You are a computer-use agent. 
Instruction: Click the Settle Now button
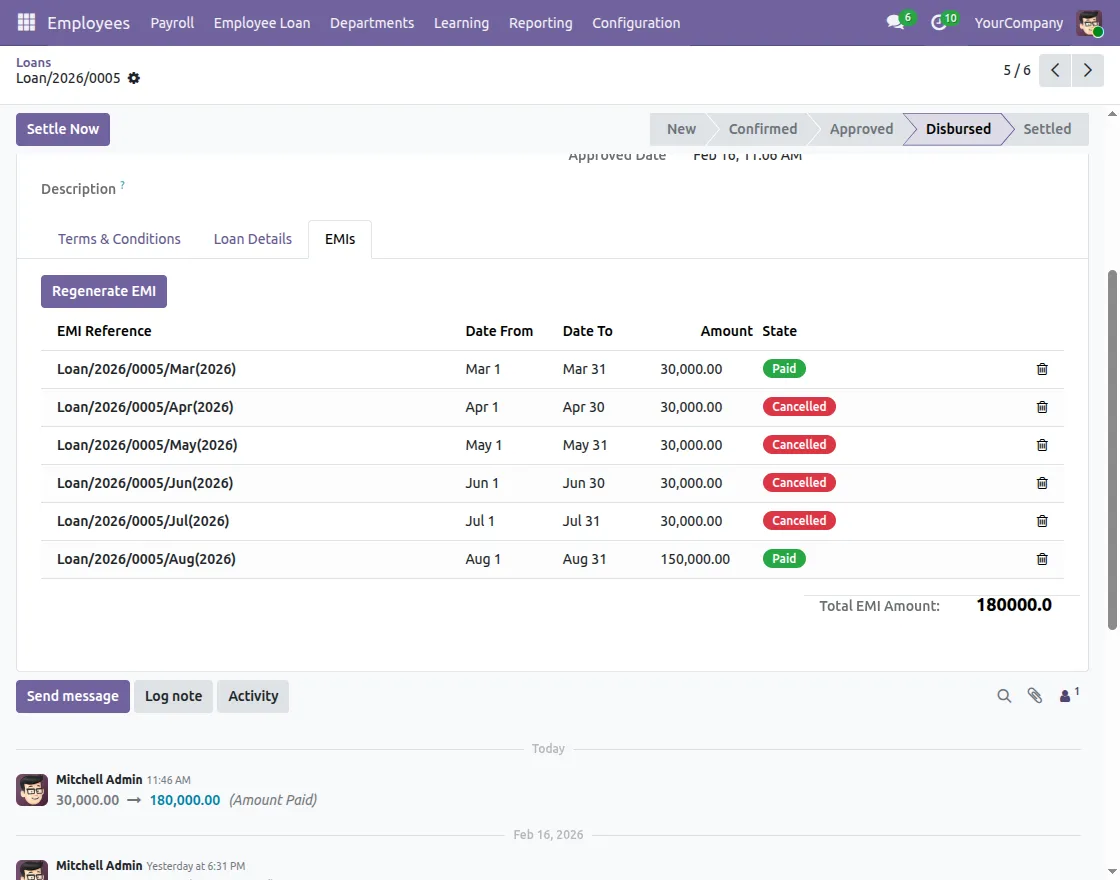pyautogui.click(x=63, y=129)
